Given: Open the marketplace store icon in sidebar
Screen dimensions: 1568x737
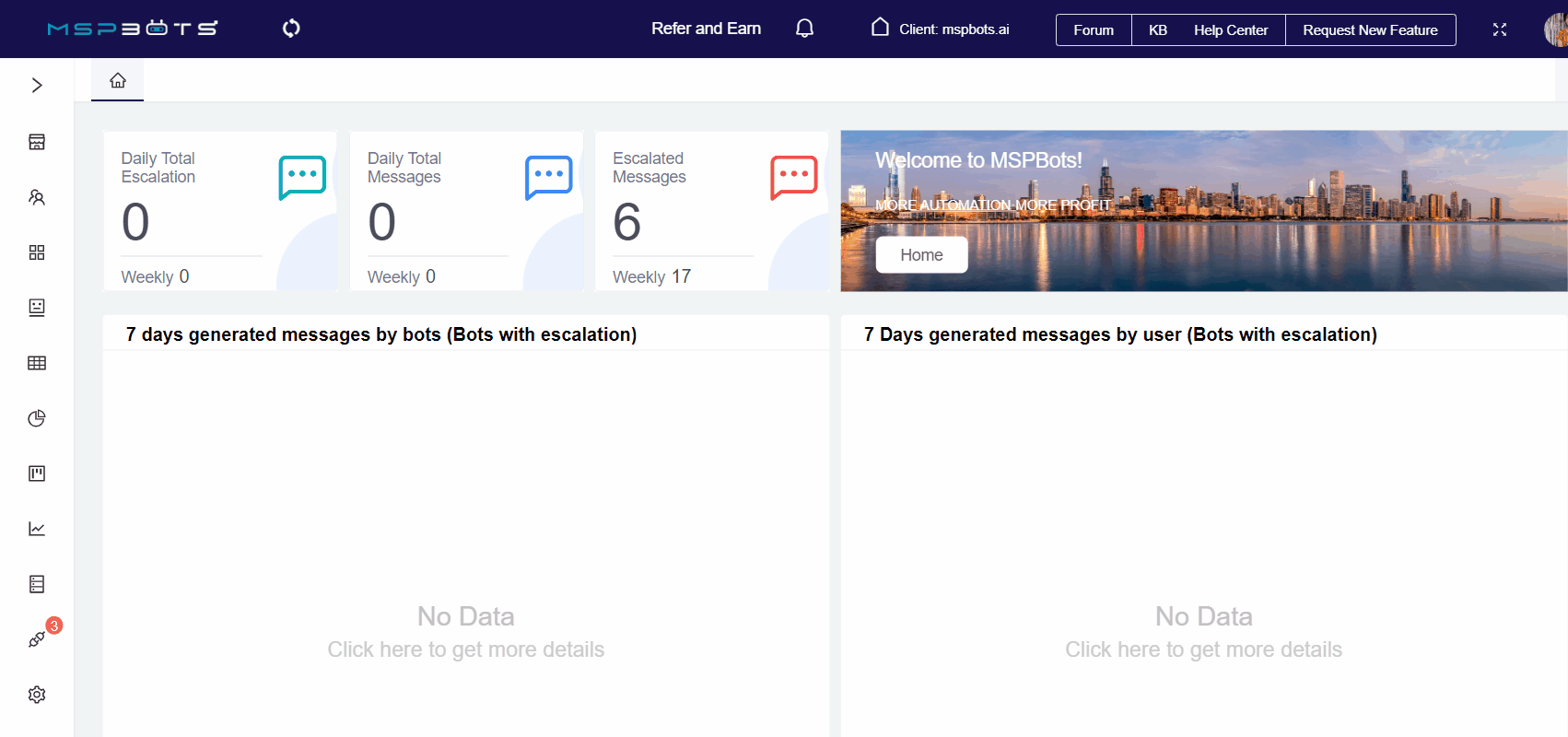Looking at the screenshot, I should [37, 142].
